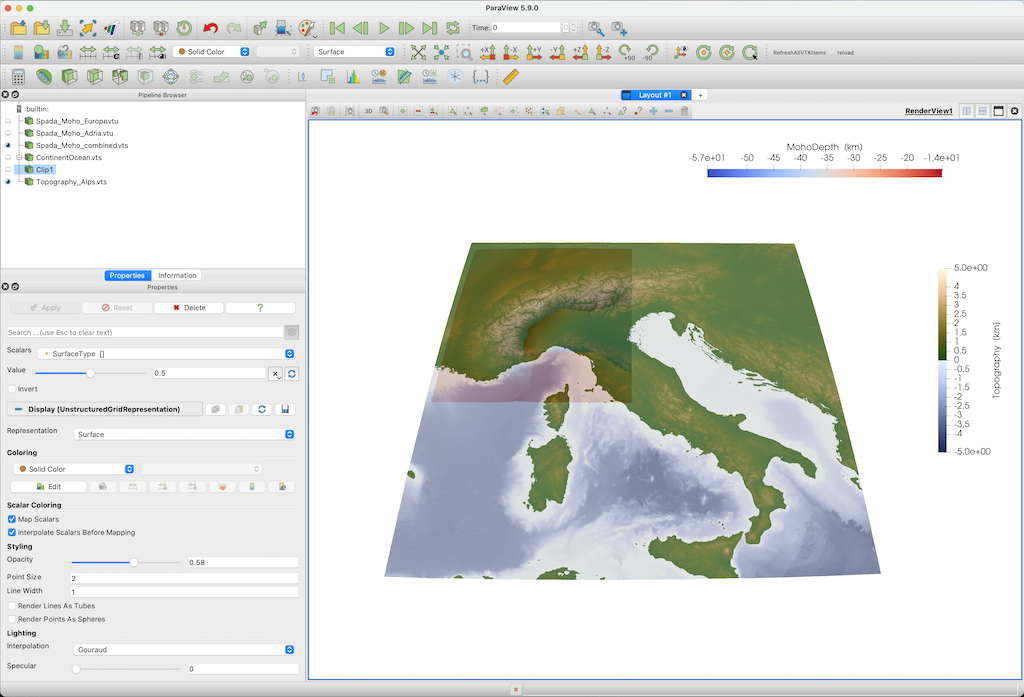Click the Reset Camera icon
The width and height of the screenshot is (1024, 697).
pyautogui.click(x=419, y=51)
